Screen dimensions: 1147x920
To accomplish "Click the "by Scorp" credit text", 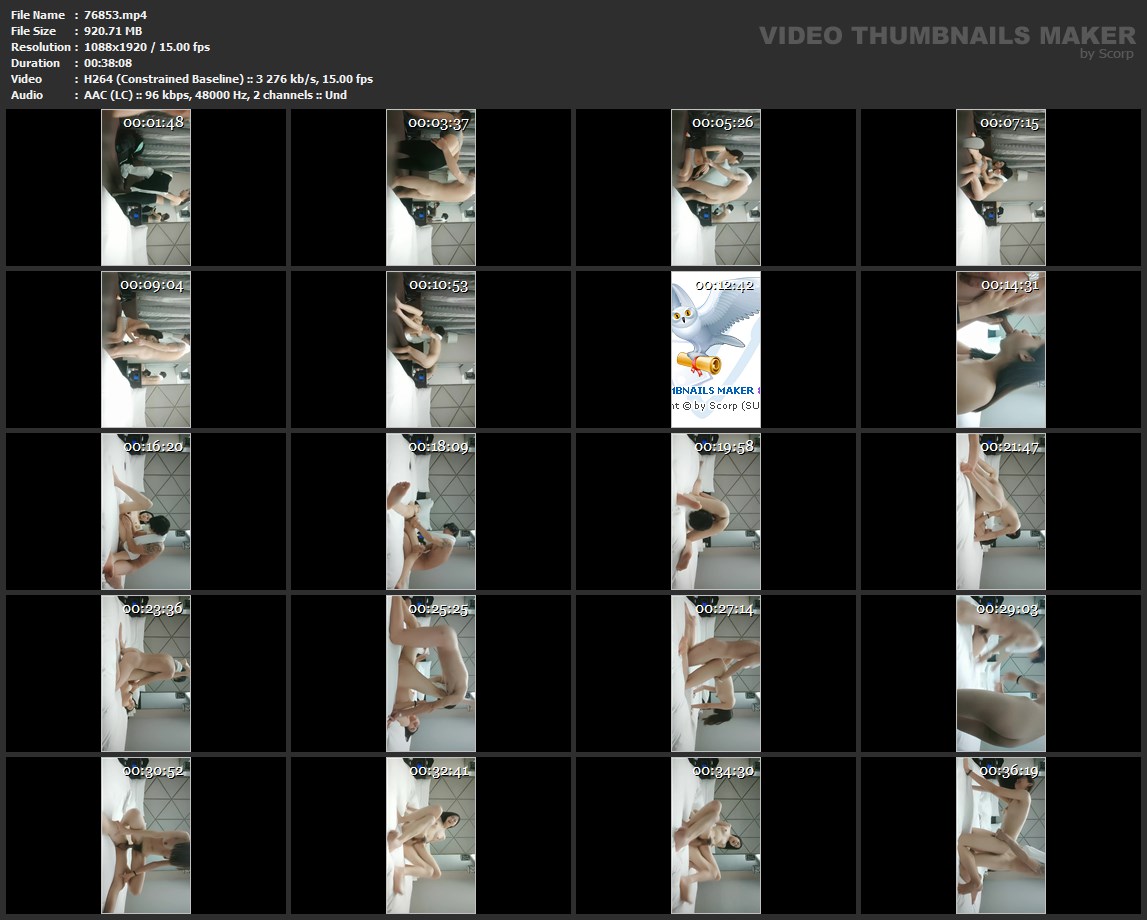I will coord(1106,54).
